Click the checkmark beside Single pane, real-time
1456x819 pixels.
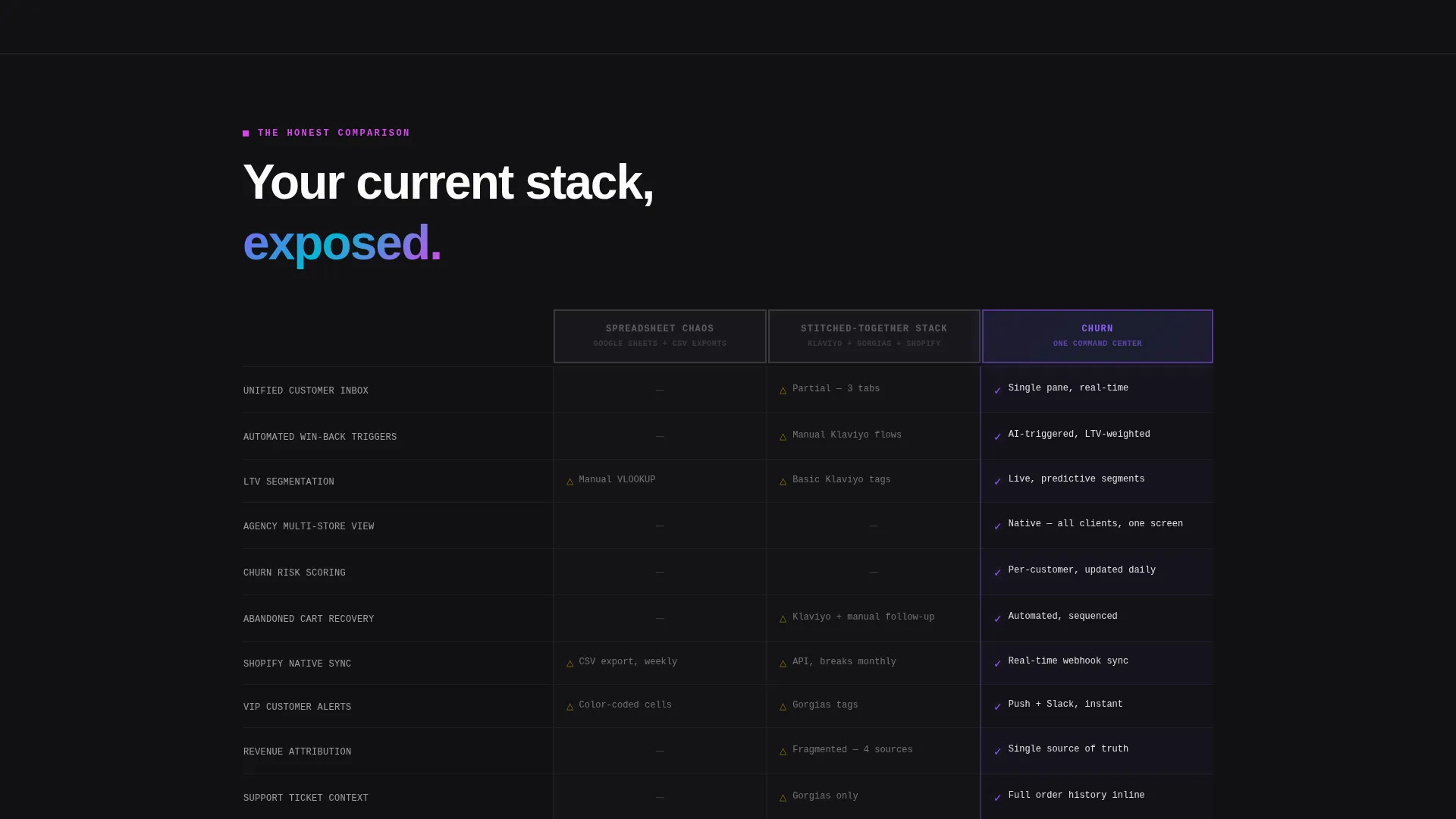tap(997, 391)
